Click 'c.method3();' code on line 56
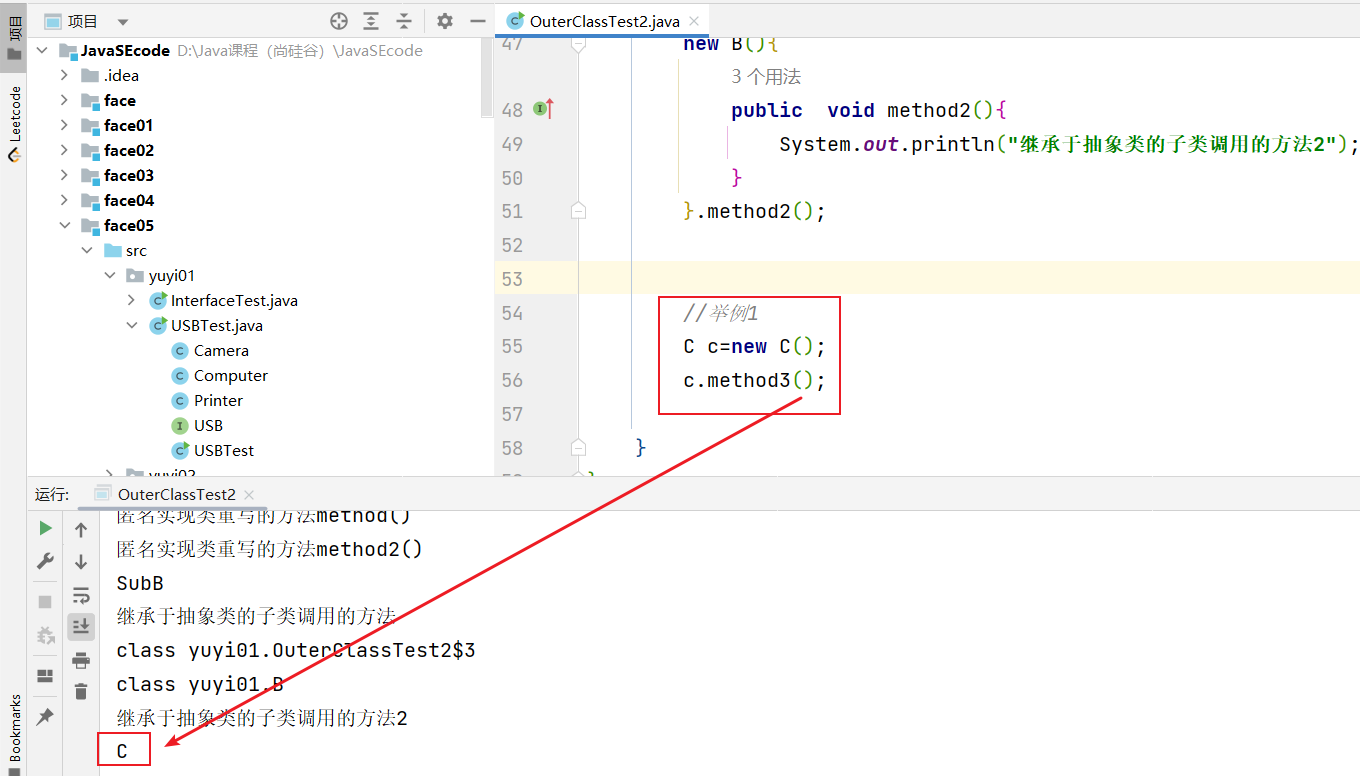This screenshot has height=776, width=1360. pyautogui.click(x=755, y=380)
